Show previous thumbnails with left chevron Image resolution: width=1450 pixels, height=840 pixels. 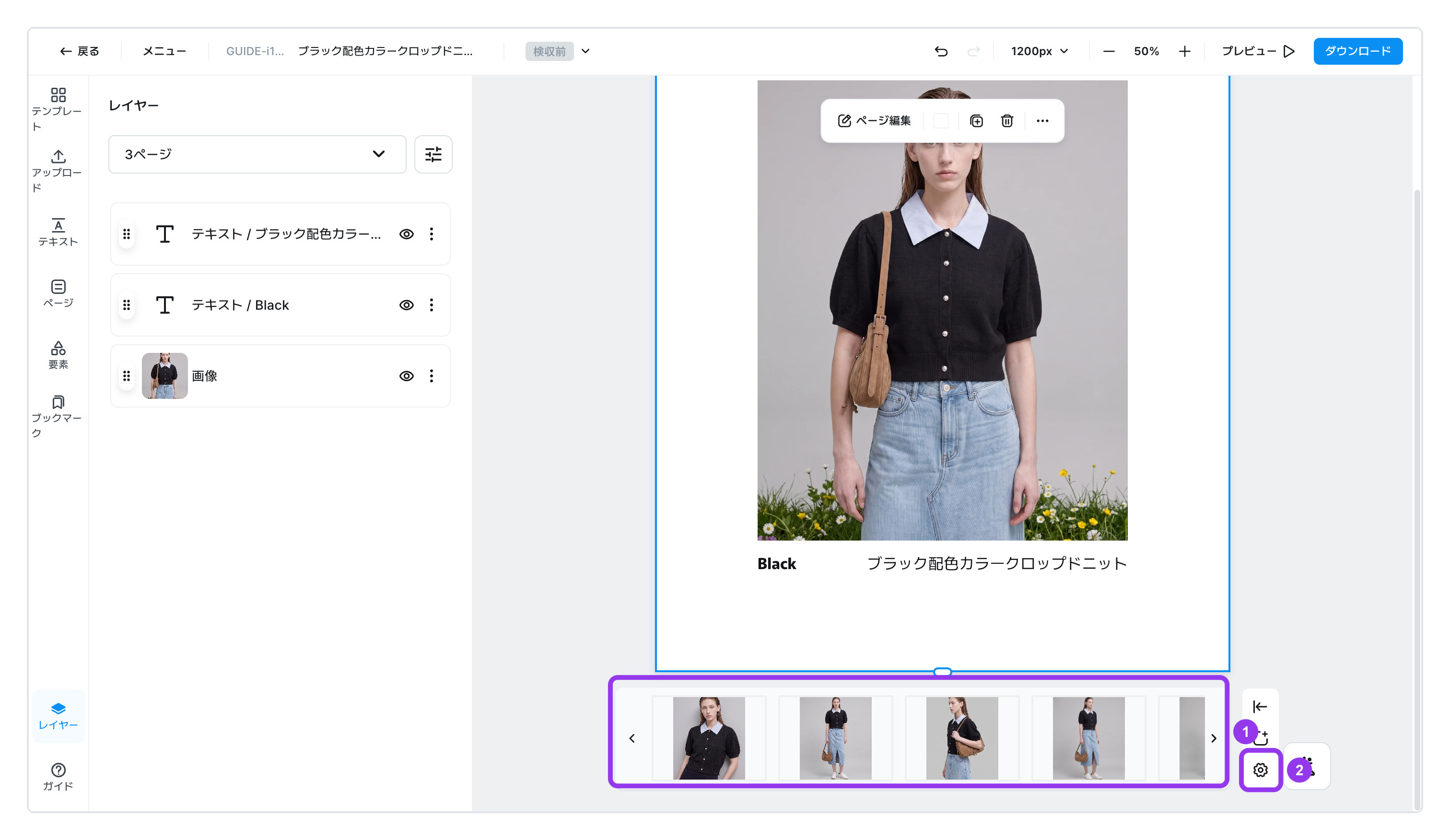pos(632,738)
